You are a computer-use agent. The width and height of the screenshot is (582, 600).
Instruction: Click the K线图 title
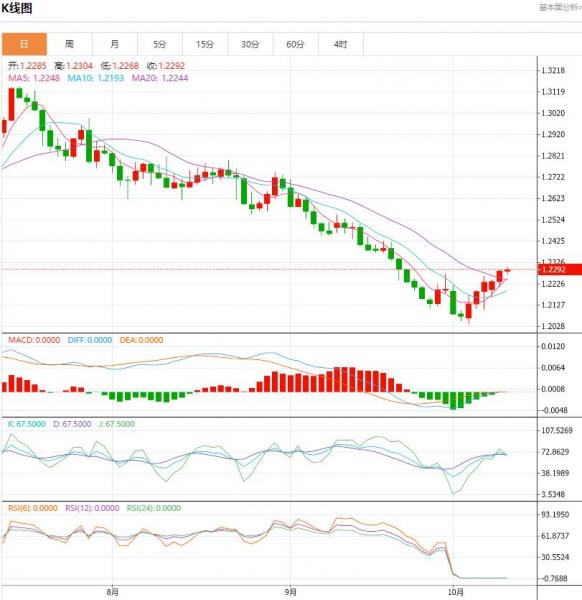(x=17, y=8)
